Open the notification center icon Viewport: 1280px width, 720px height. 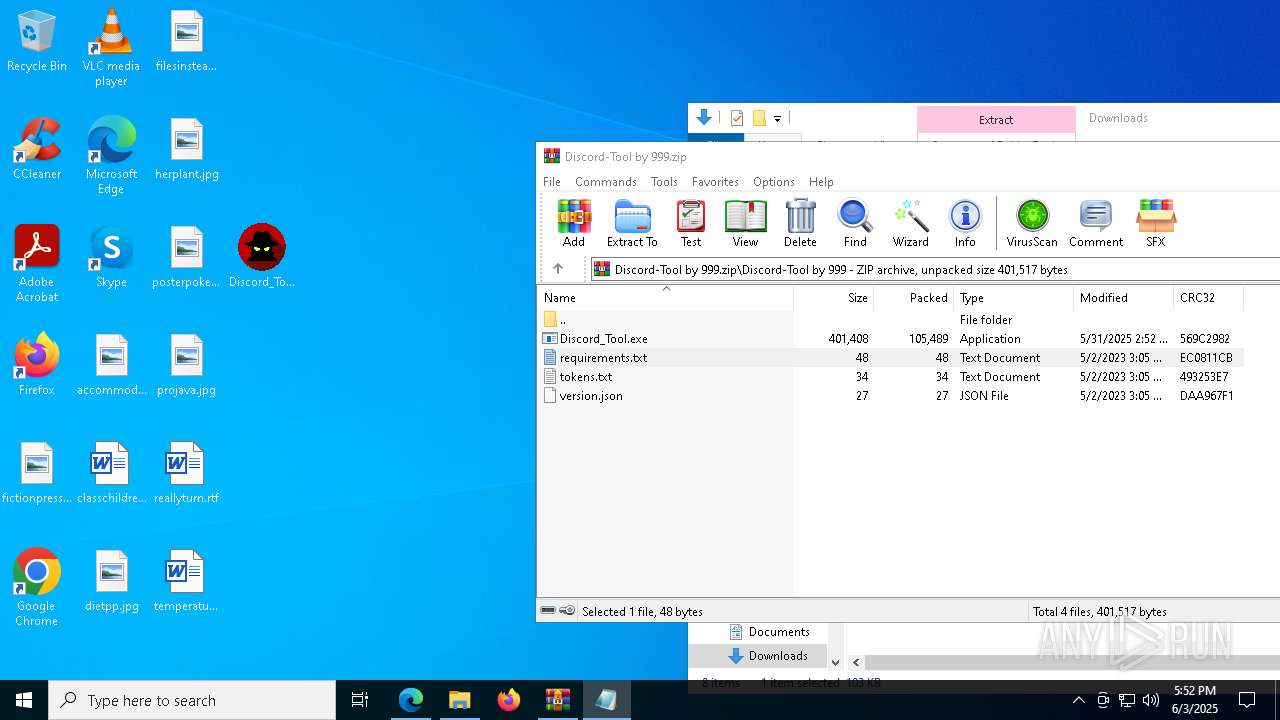click(x=1247, y=700)
